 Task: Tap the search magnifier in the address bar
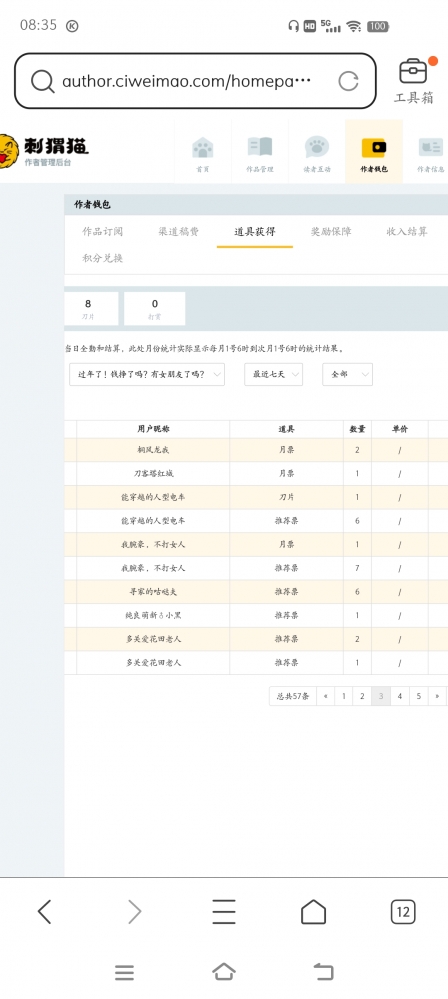[x=42, y=81]
